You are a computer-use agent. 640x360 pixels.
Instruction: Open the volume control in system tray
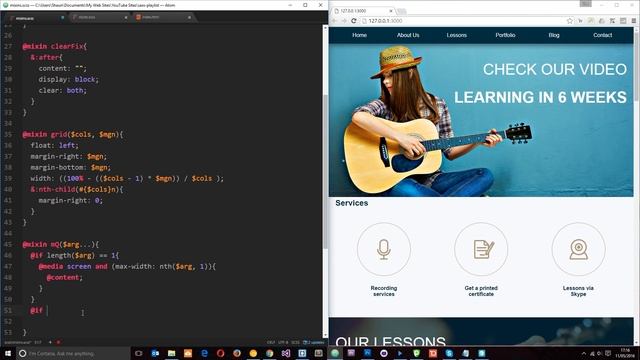click(600, 353)
